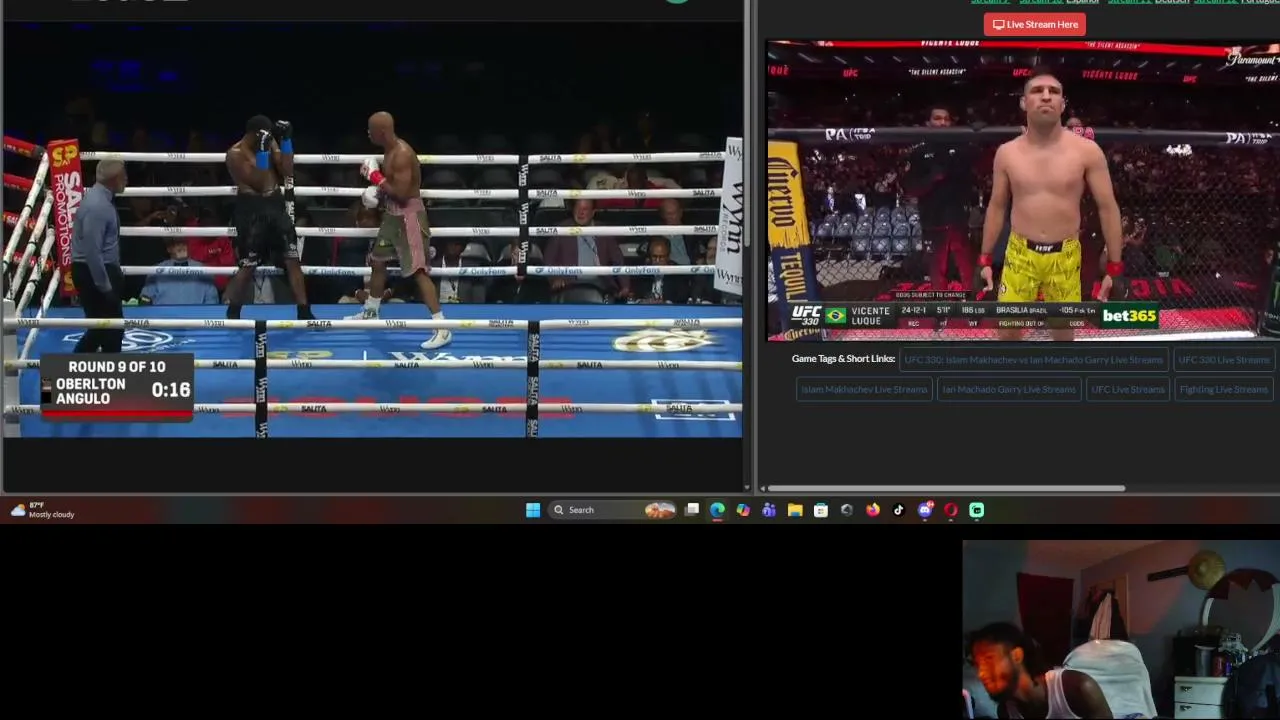The image size is (1280, 720).
Task: Open the green app icon after Opera
Action: 977,510
